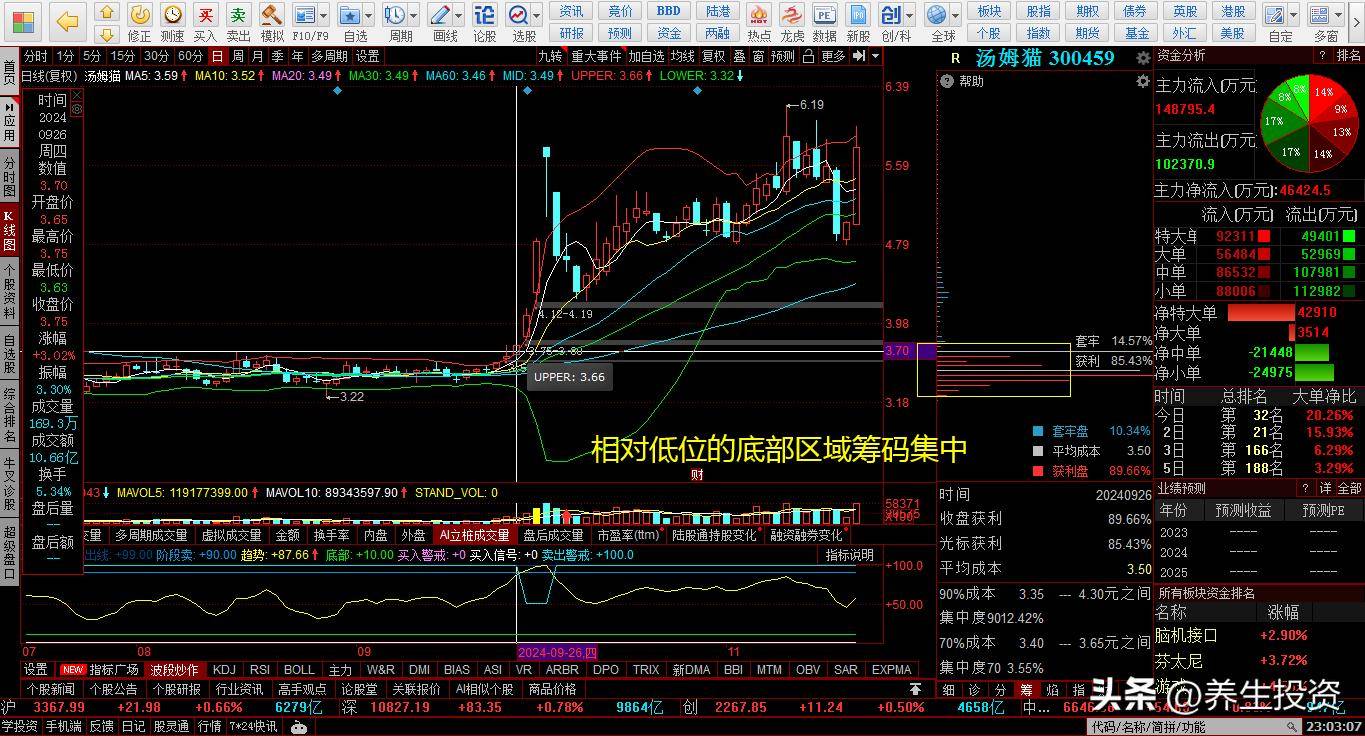
Task: Expand the F10/F9 dropdown arrow
Action: (324, 15)
